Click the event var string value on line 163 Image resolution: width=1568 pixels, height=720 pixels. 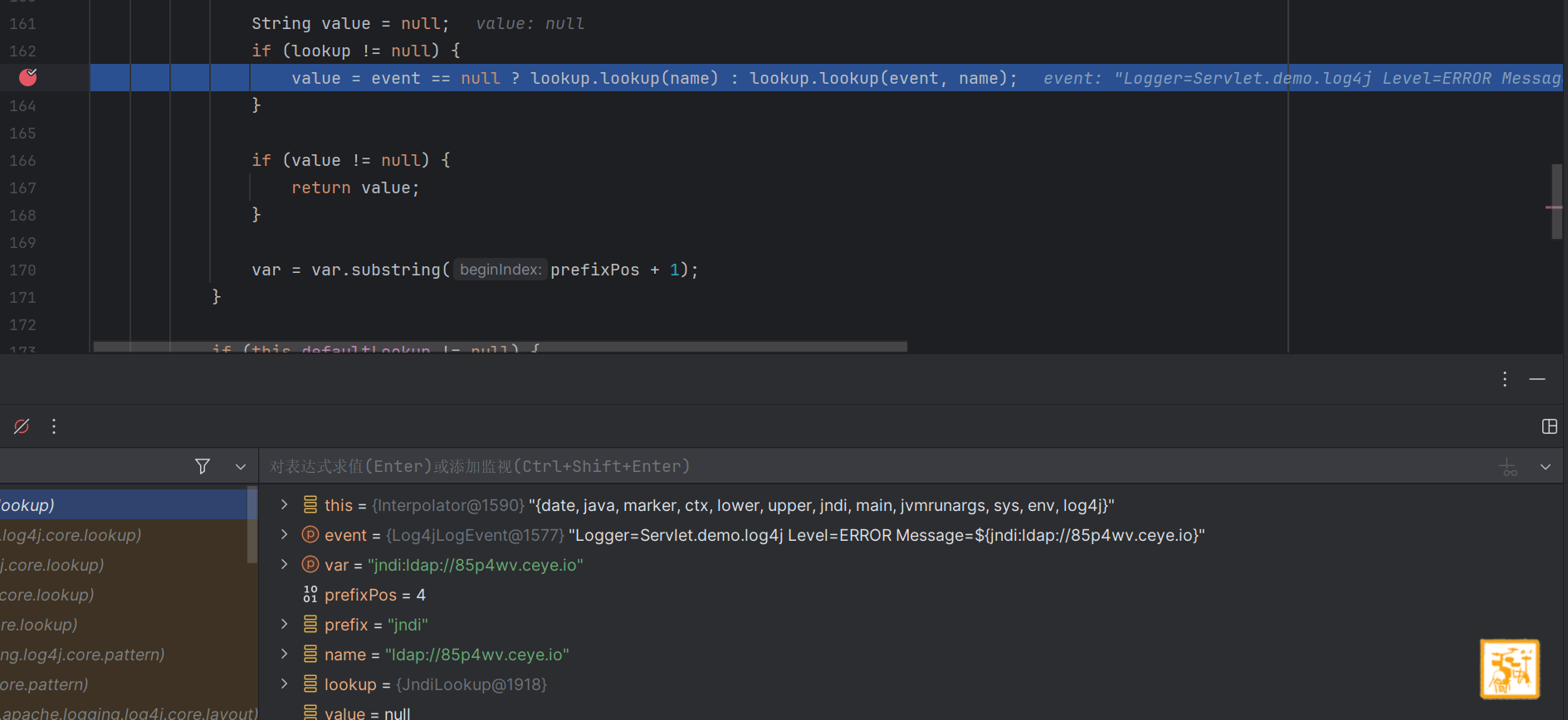tap(1336, 78)
